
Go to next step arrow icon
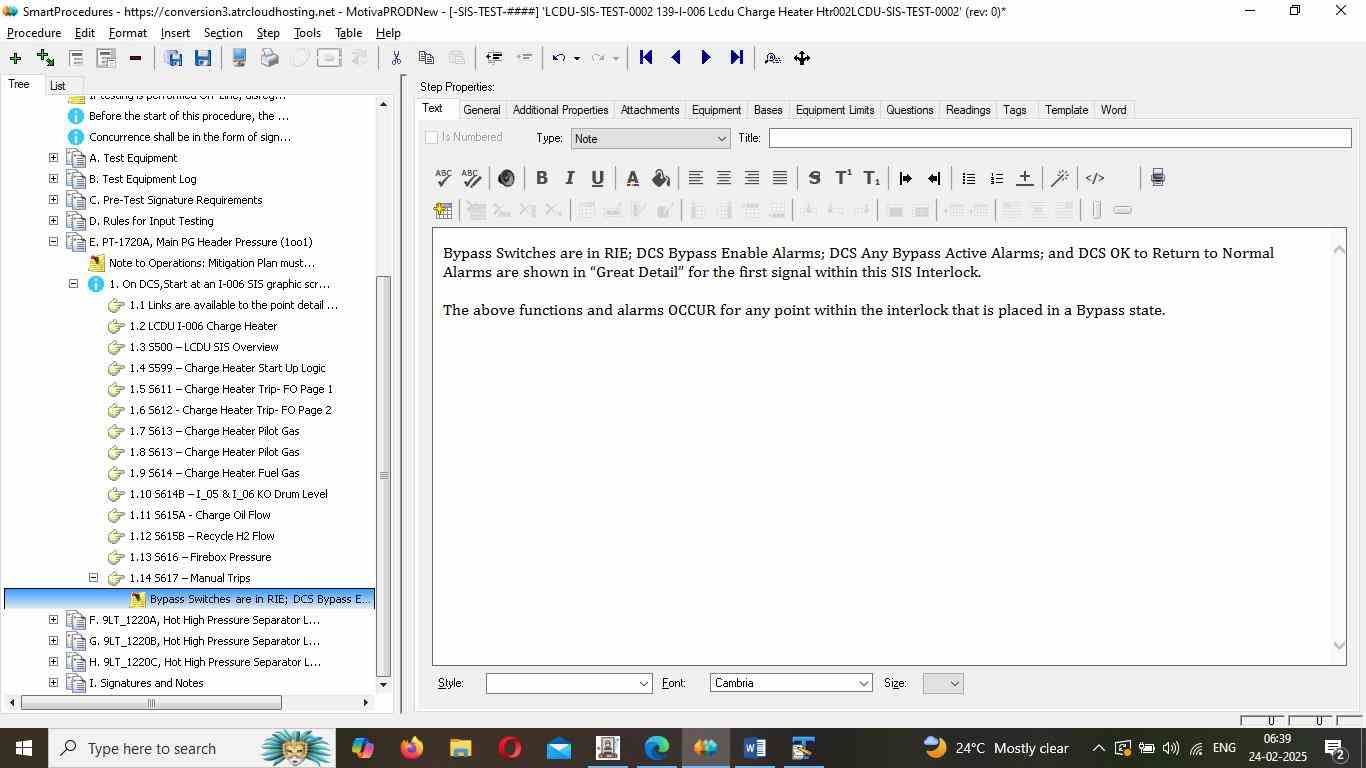706,58
